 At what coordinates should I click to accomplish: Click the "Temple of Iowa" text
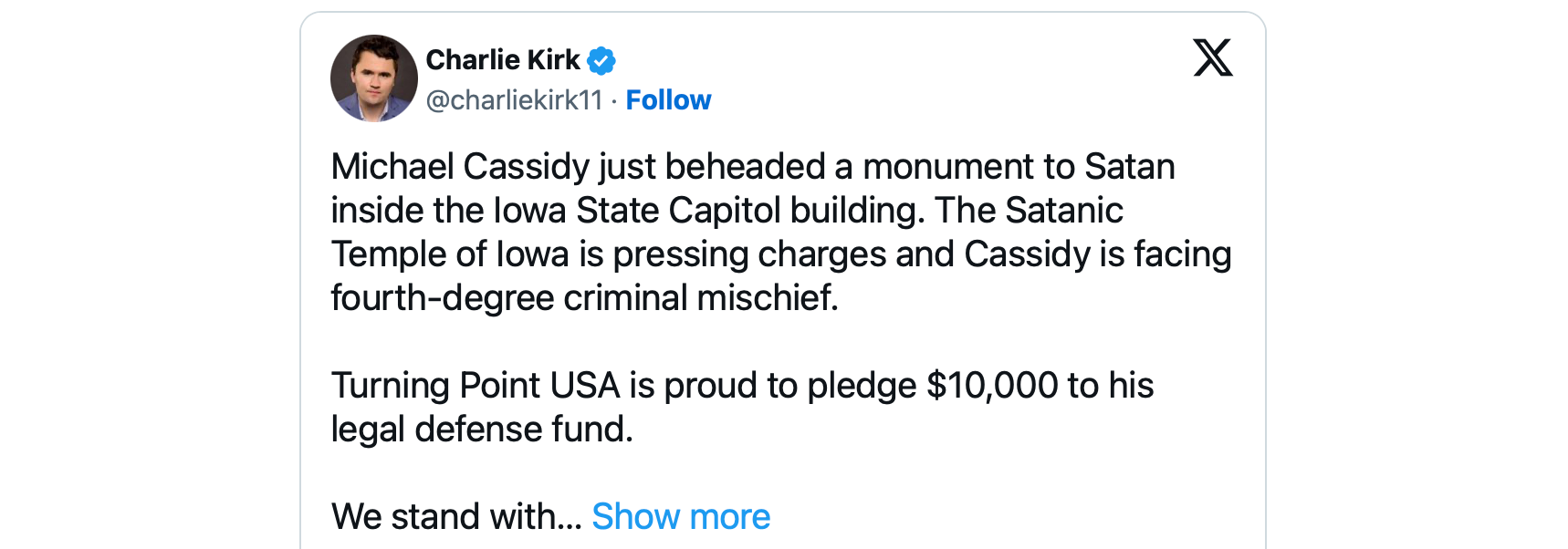449,254
